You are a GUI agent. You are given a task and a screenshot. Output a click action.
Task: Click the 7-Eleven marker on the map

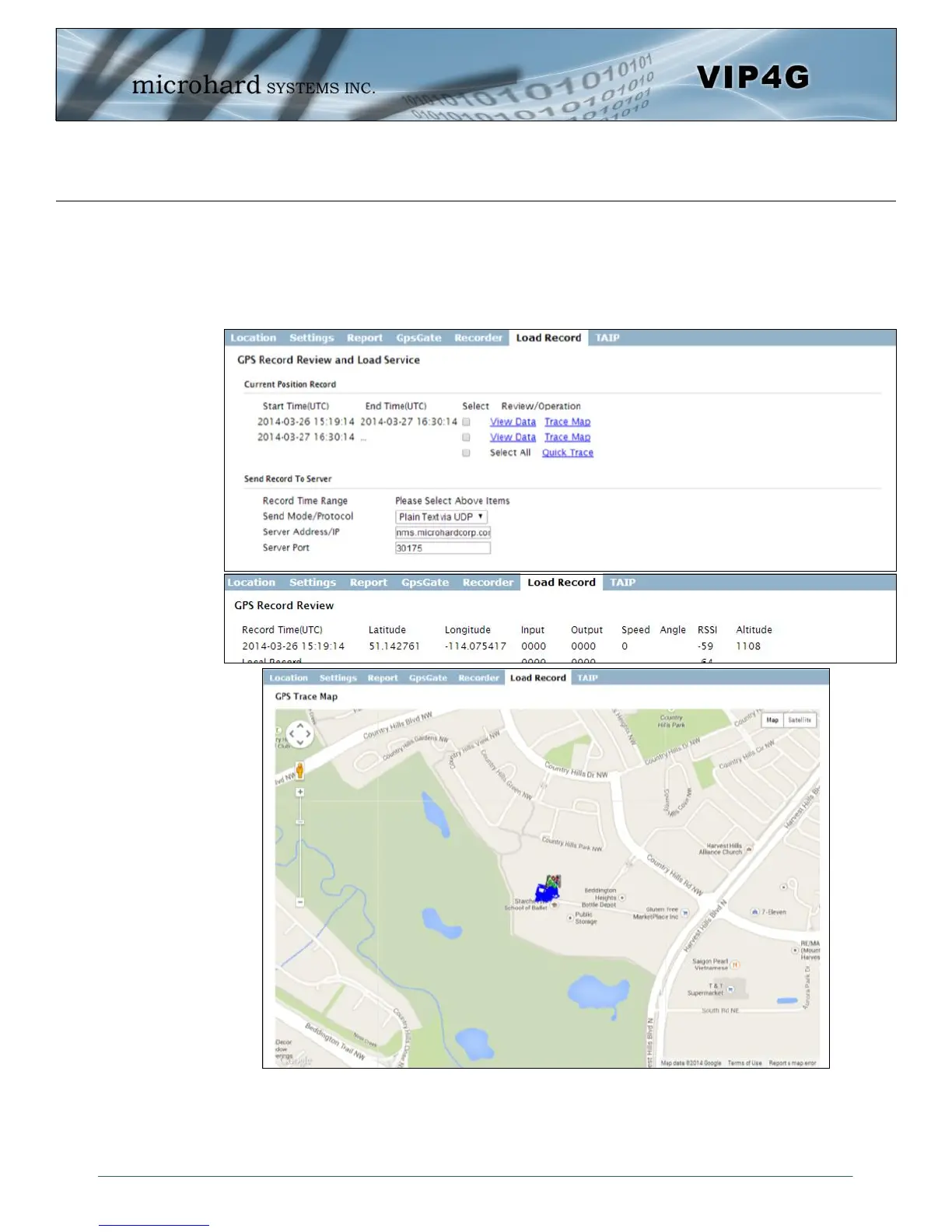pos(754,912)
